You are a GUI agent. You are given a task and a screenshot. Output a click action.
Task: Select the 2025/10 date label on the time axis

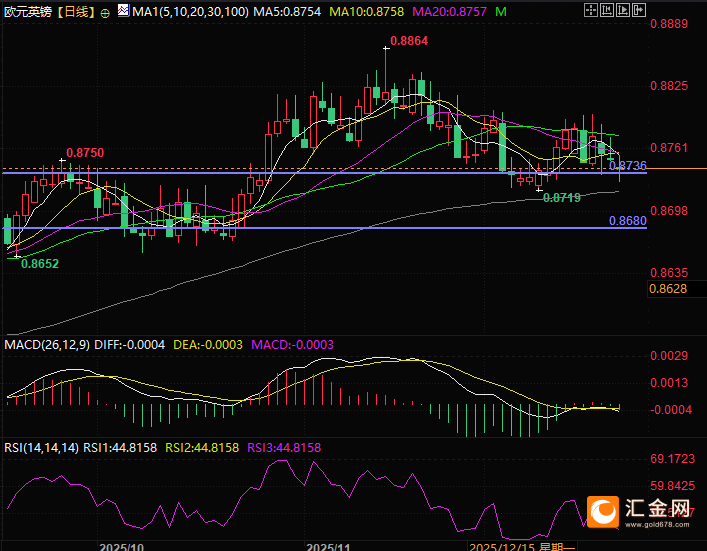point(121,544)
